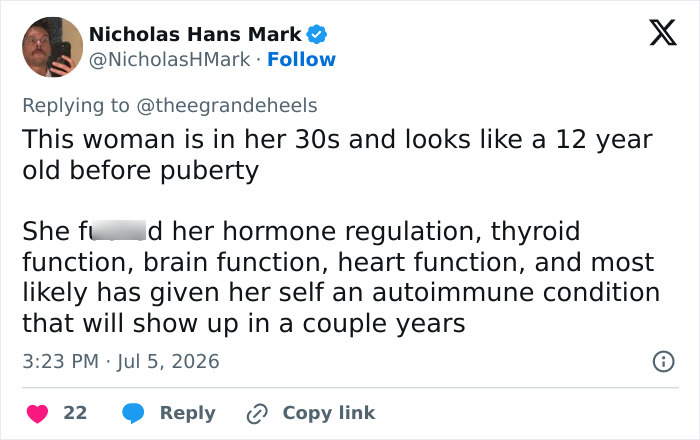Click the blurred censored word in tweet
Viewport: 700px width, 440px height.
(x=119, y=231)
